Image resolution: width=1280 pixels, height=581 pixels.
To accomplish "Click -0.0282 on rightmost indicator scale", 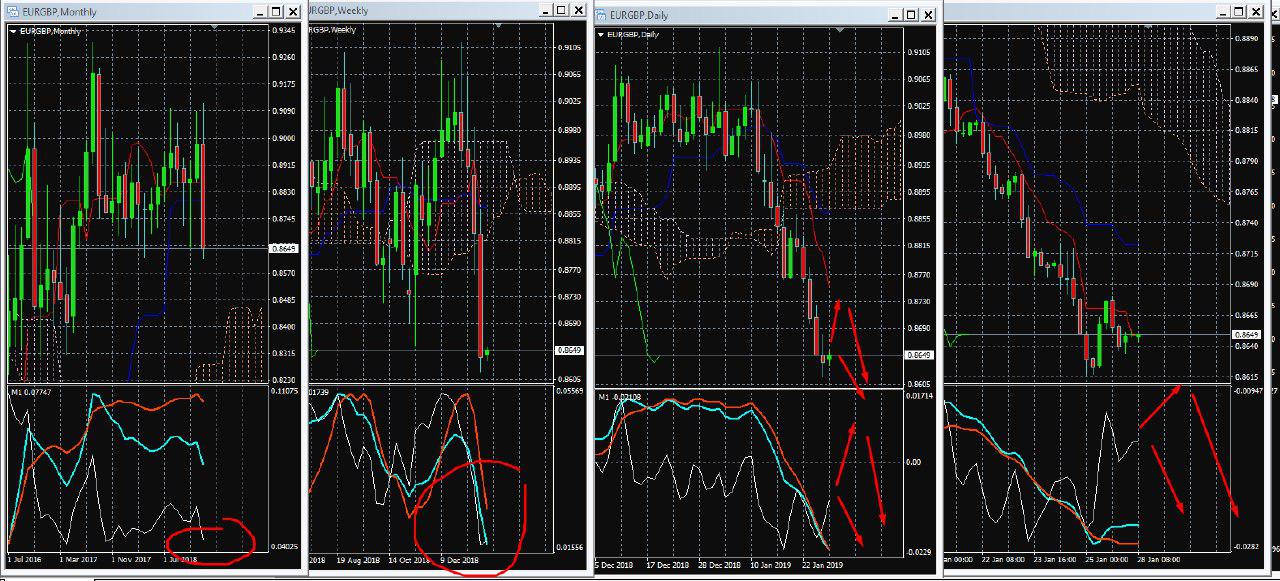I will click(1248, 546).
